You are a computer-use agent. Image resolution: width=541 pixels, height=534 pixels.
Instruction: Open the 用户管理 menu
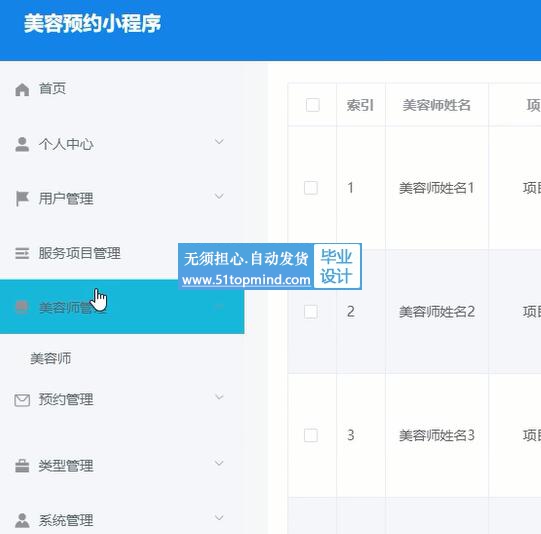122,198
